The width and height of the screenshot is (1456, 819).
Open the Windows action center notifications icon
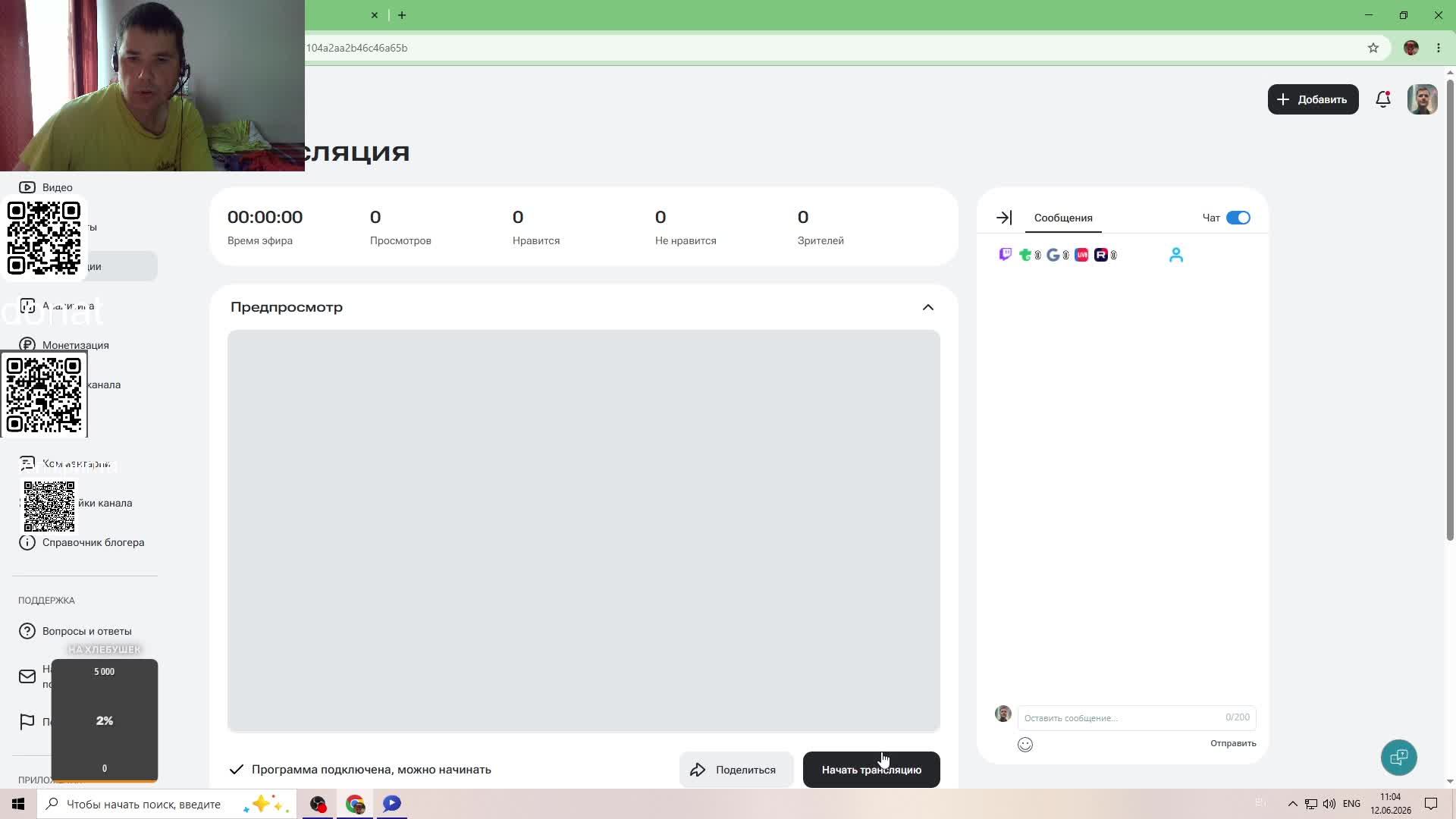1431,804
